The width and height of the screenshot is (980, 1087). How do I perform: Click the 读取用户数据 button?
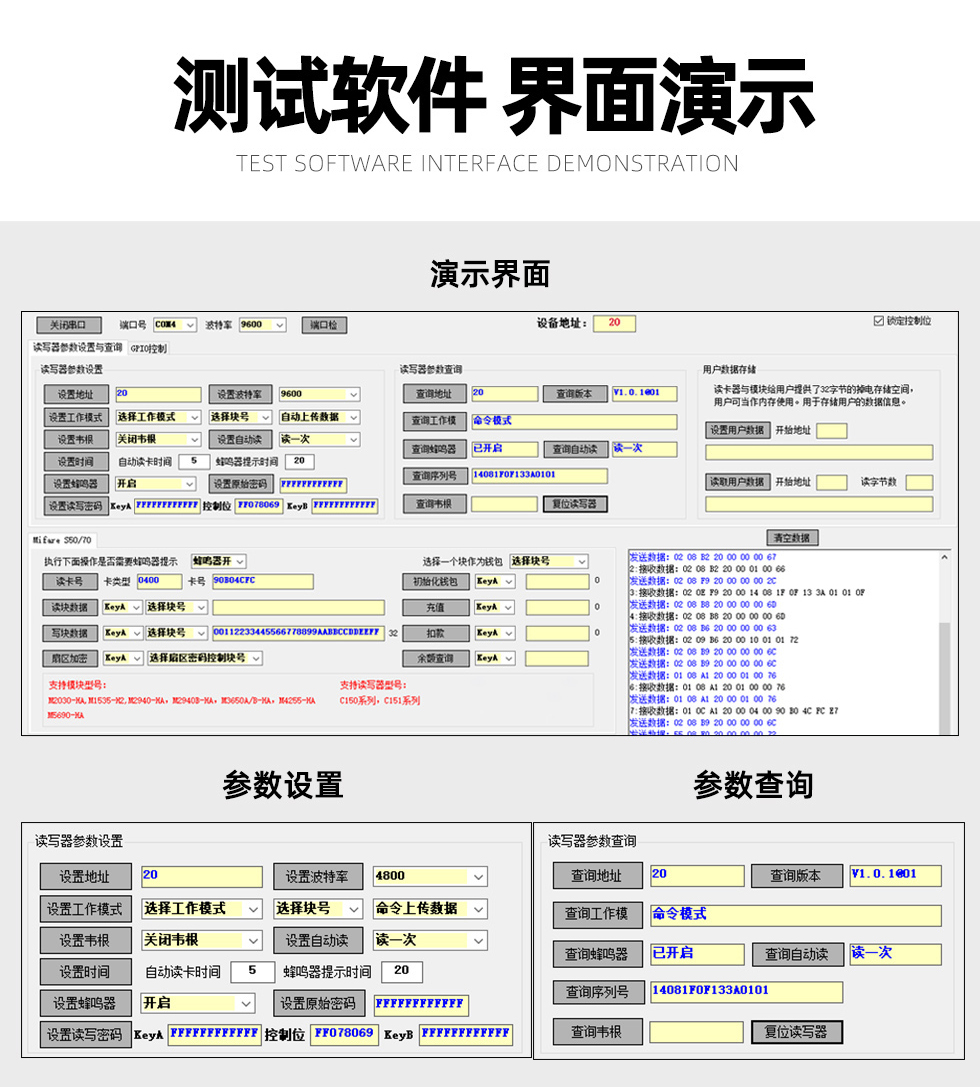click(737, 482)
